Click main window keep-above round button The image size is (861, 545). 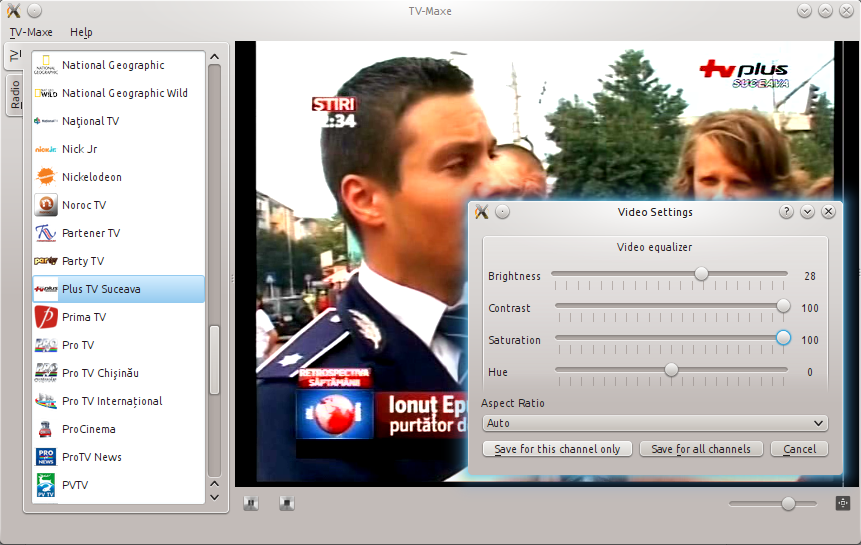click(35, 10)
